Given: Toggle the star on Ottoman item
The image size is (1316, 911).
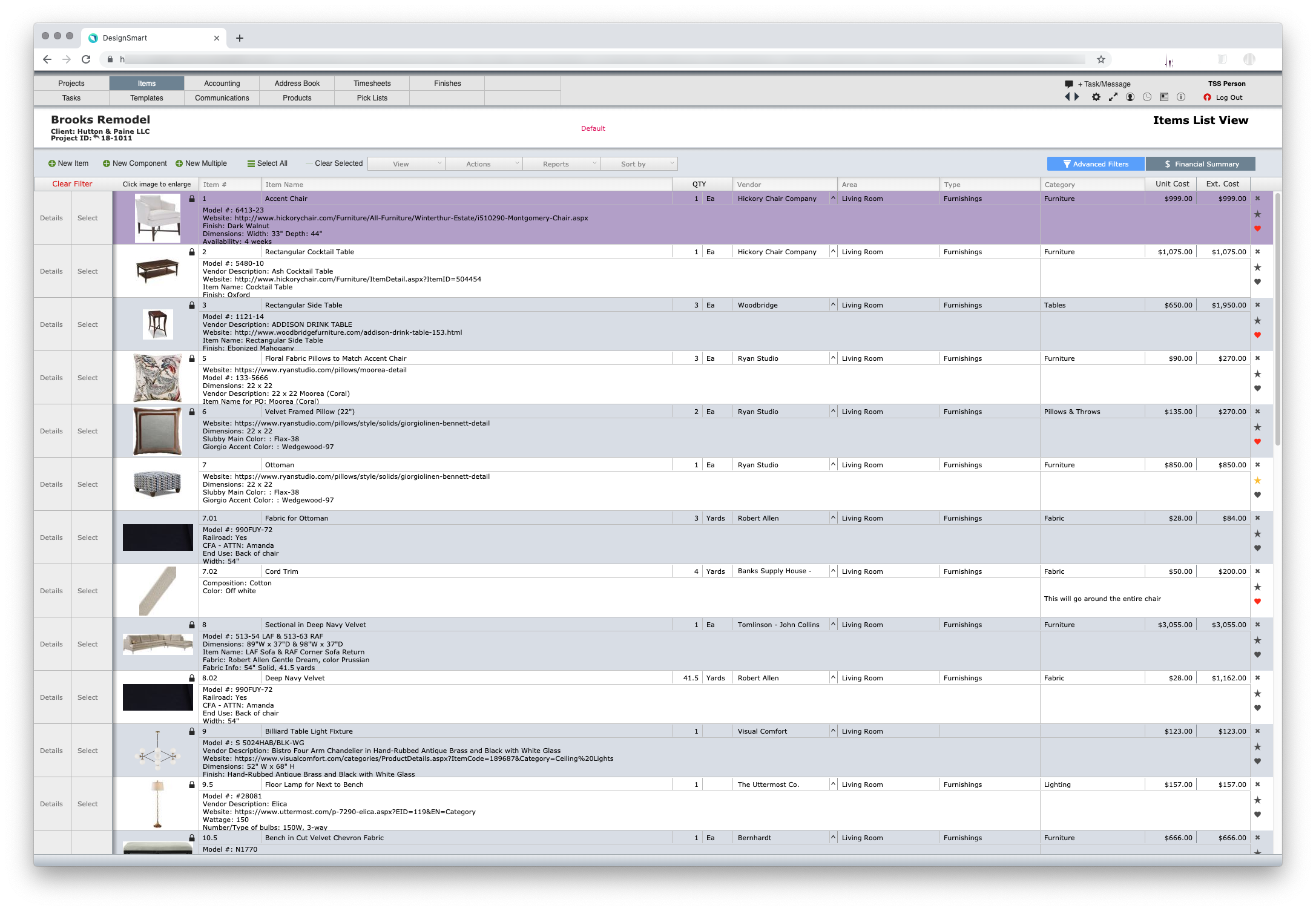Looking at the screenshot, I should coord(1257,481).
